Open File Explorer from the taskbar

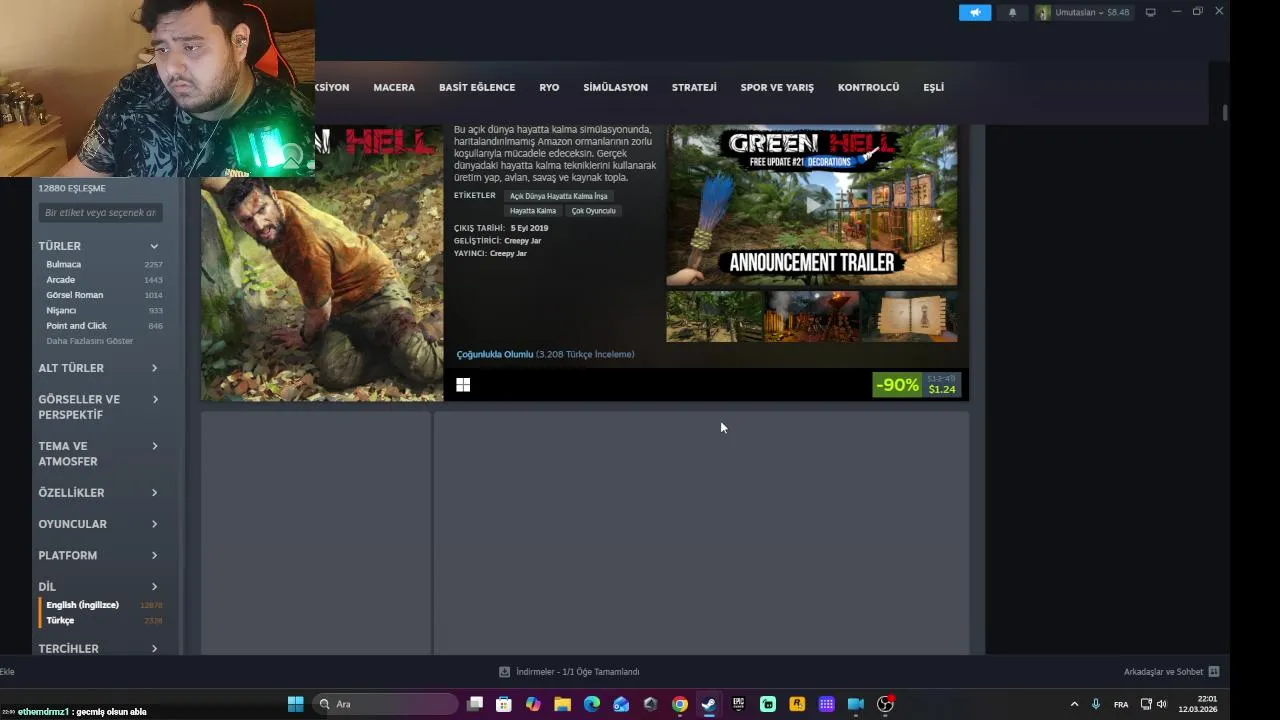pos(562,704)
